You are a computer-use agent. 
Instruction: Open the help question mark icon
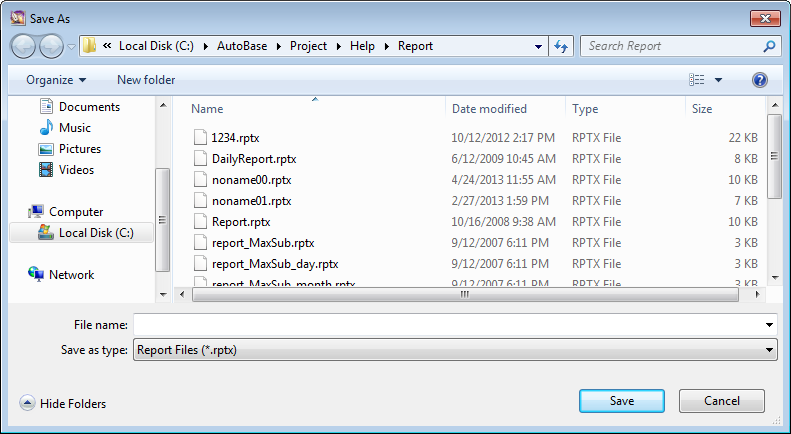click(x=759, y=80)
